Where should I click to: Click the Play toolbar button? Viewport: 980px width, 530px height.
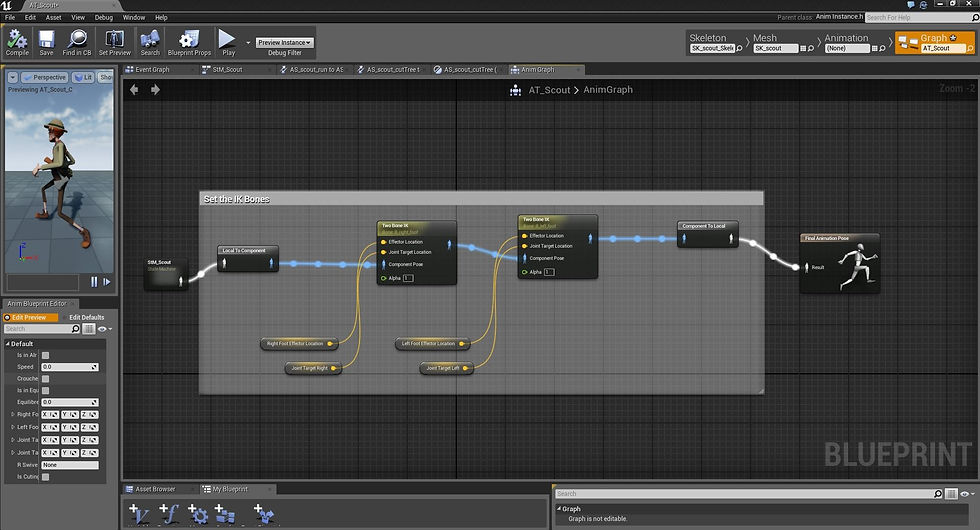coord(228,42)
